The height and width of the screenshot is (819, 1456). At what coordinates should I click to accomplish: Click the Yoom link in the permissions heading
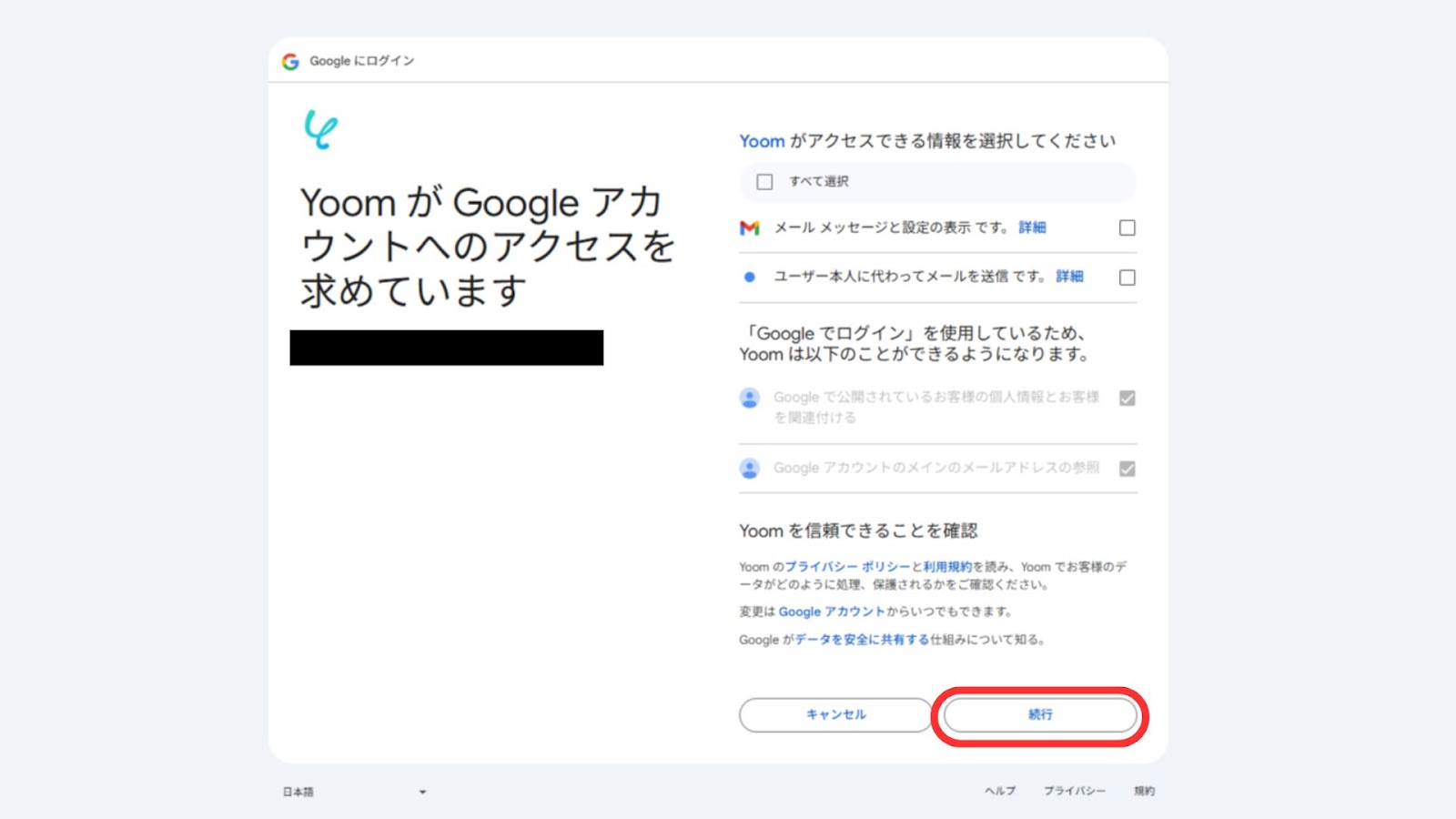click(762, 141)
